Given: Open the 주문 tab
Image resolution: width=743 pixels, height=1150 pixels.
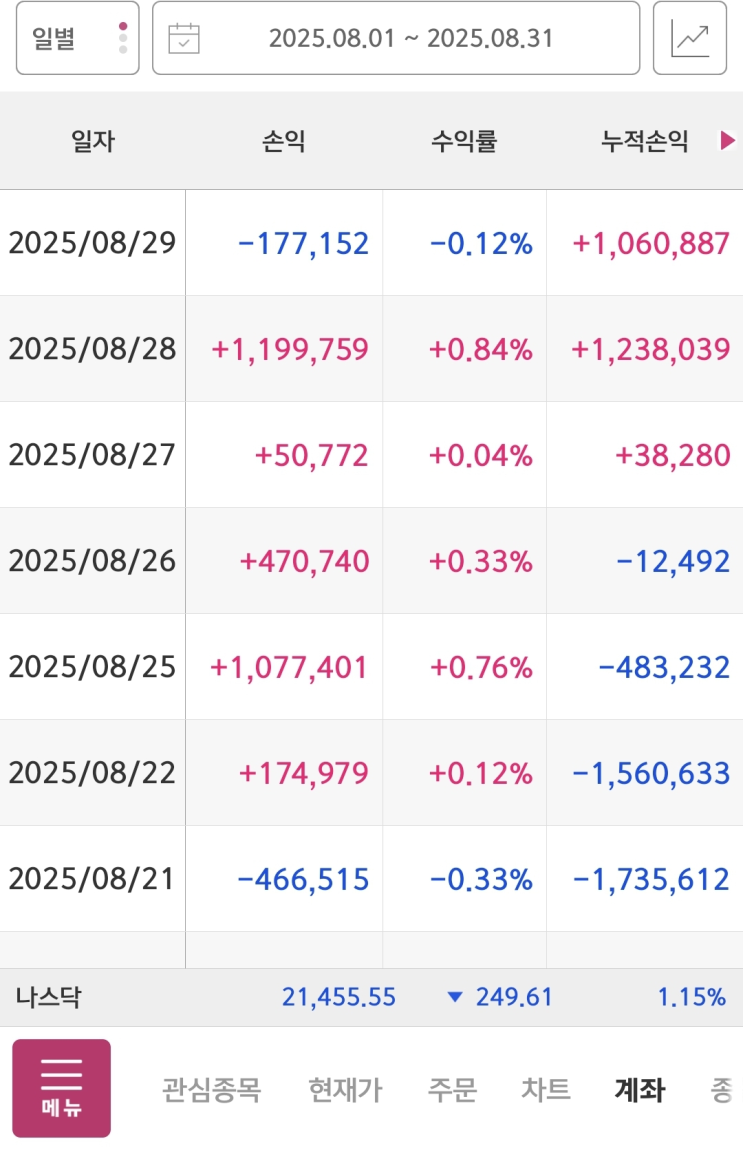Looking at the screenshot, I should click(452, 1089).
